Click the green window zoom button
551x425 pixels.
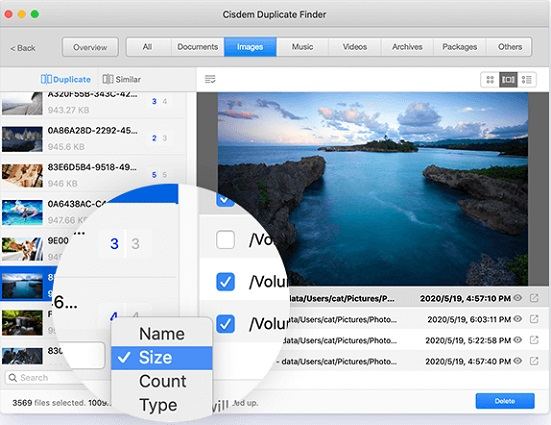pyautogui.click(x=35, y=14)
